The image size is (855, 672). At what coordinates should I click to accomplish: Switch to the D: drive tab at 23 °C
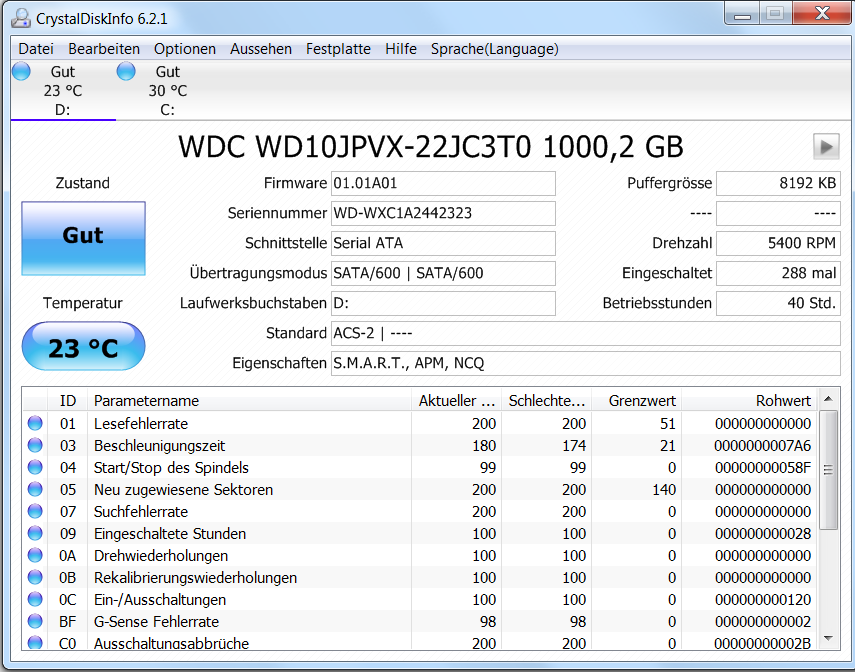63,90
